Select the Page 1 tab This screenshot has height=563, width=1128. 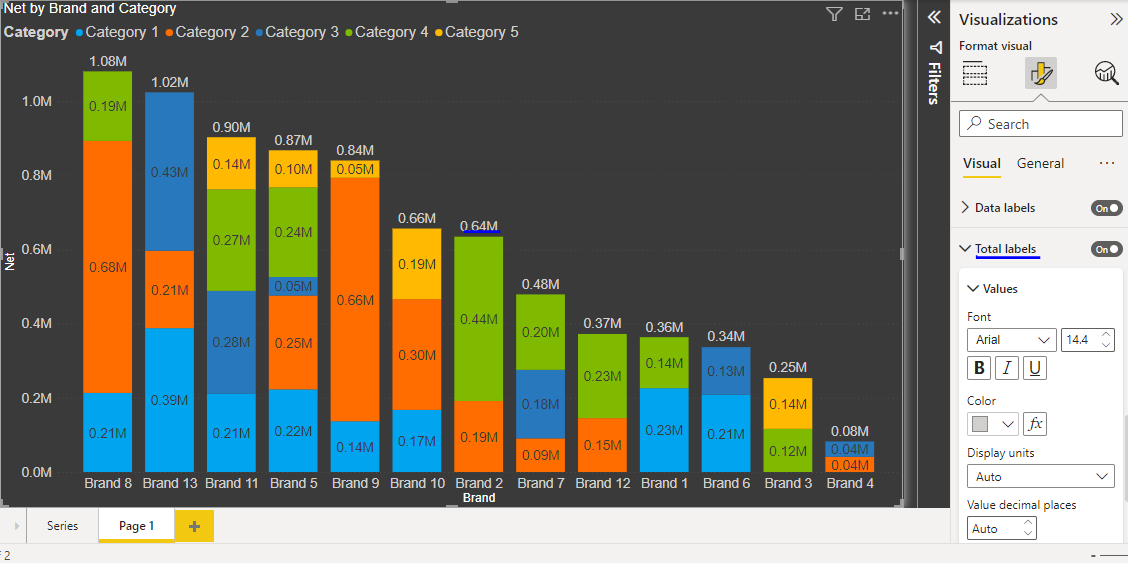pos(137,526)
